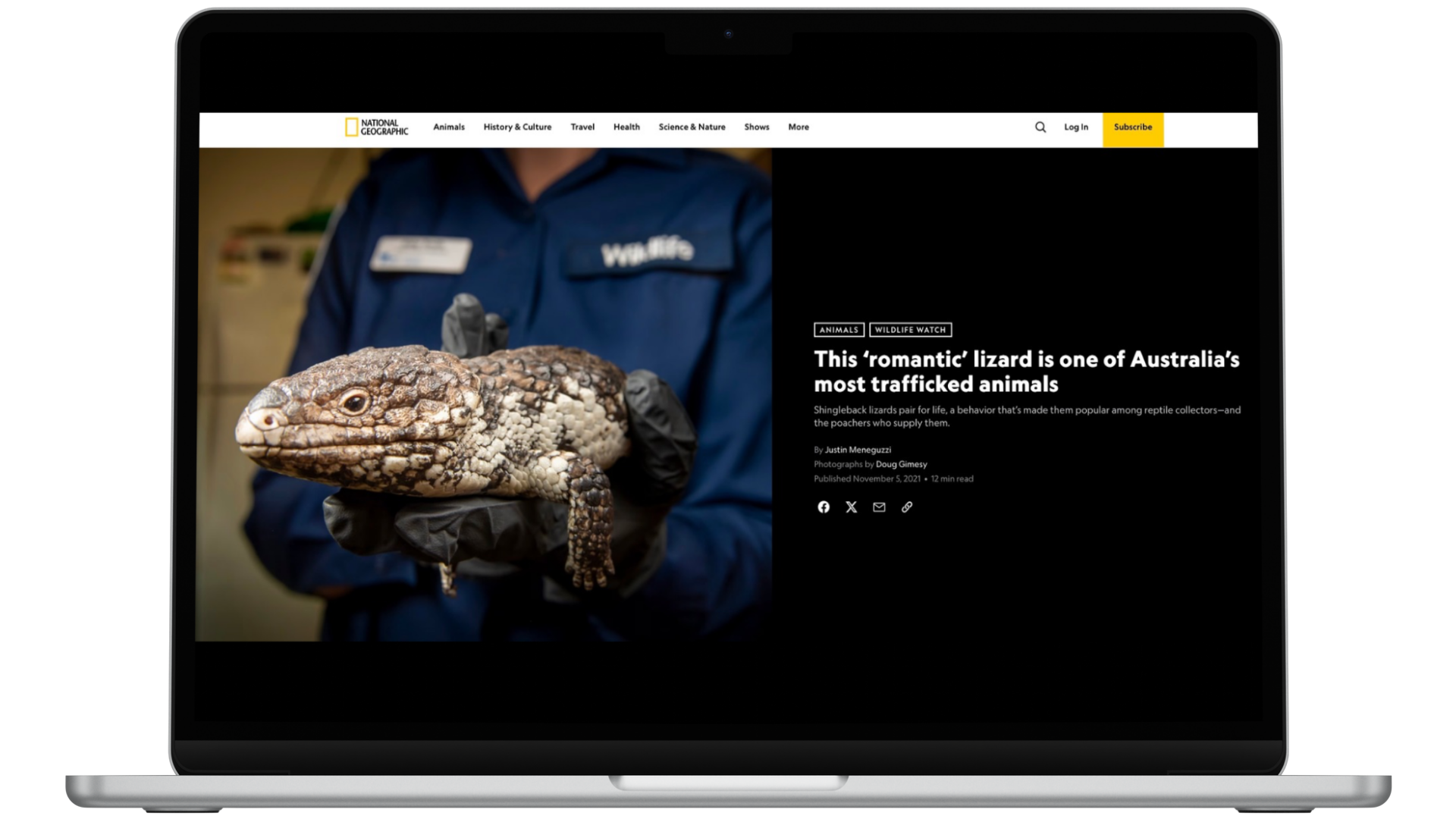The width and height of the screenshot is (1456, 819).
Task: Click the National Geographic logo
Action: (376, 127)
